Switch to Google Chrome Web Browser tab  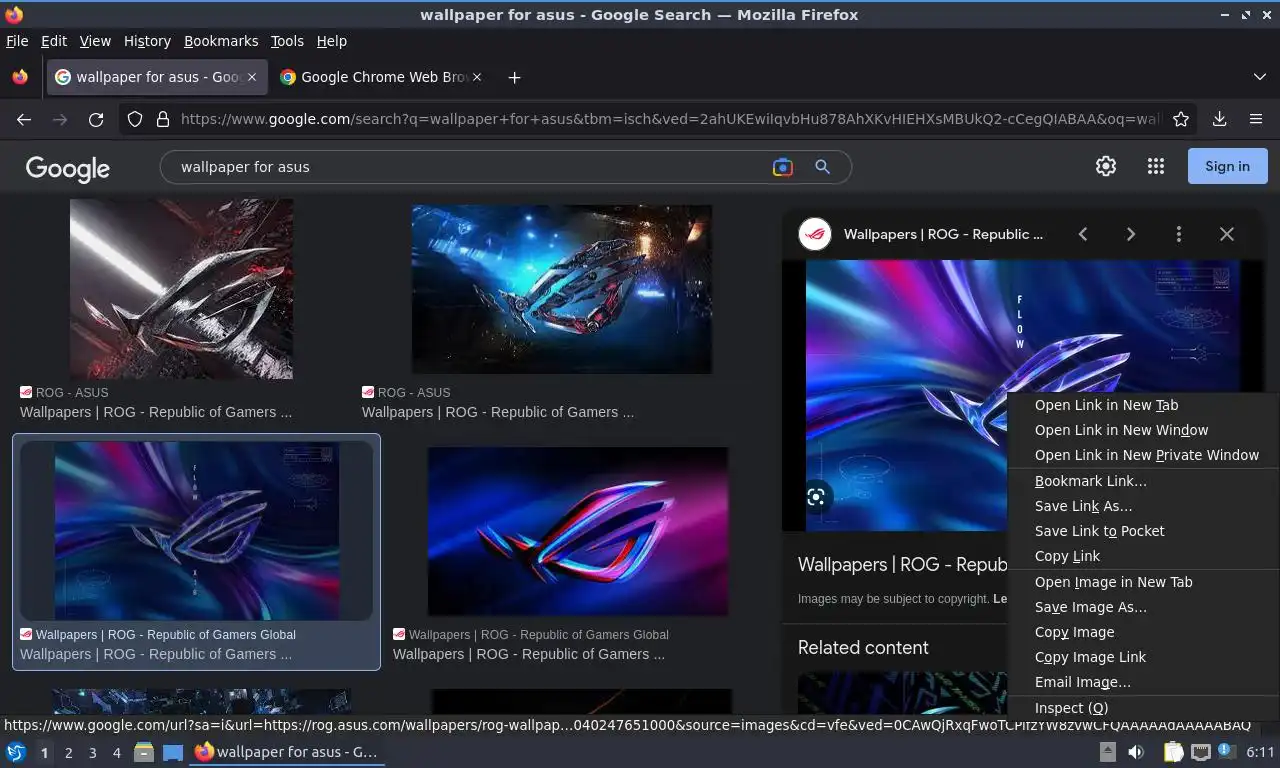click(381, 77)
